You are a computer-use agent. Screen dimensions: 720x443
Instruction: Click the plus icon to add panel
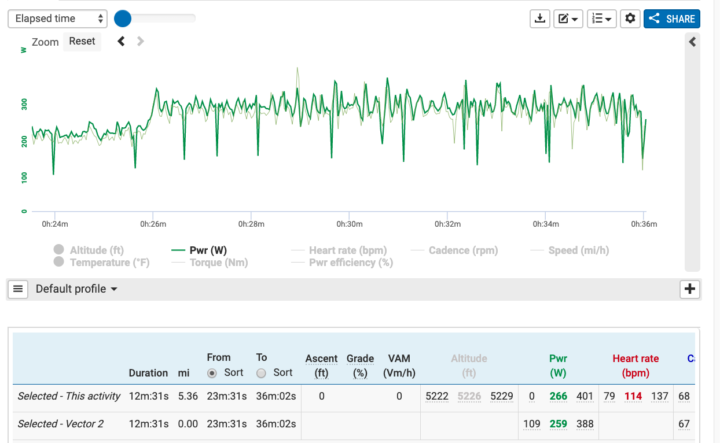[689, 289]
